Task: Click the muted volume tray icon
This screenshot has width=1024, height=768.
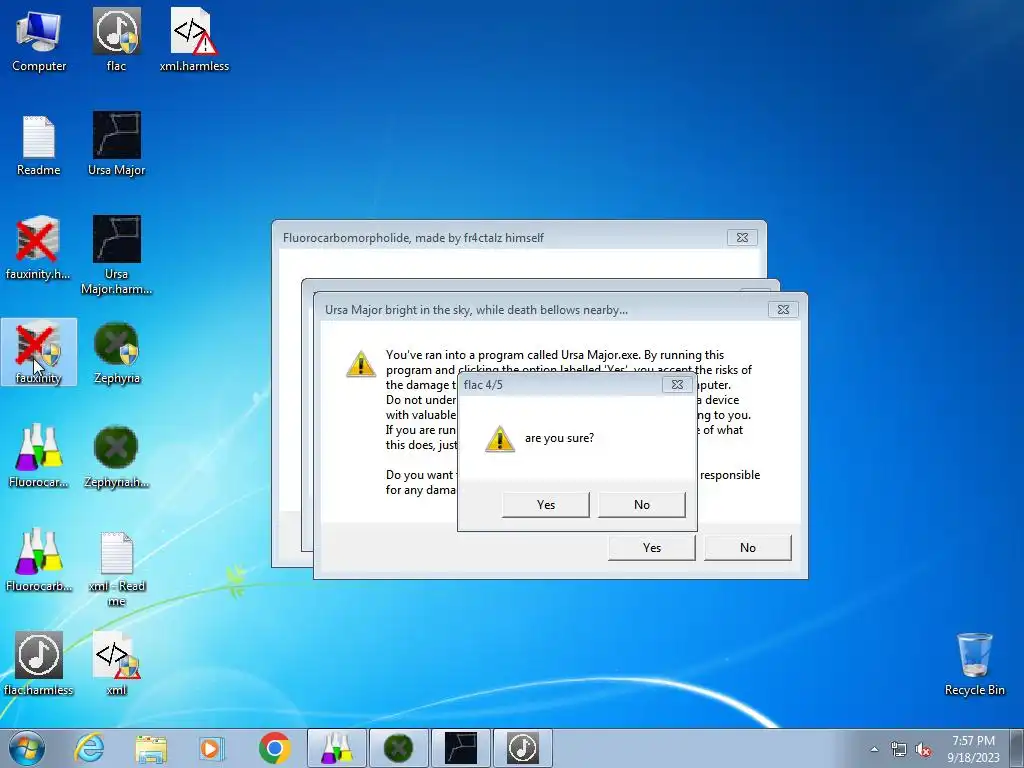Action: (923, 749)
